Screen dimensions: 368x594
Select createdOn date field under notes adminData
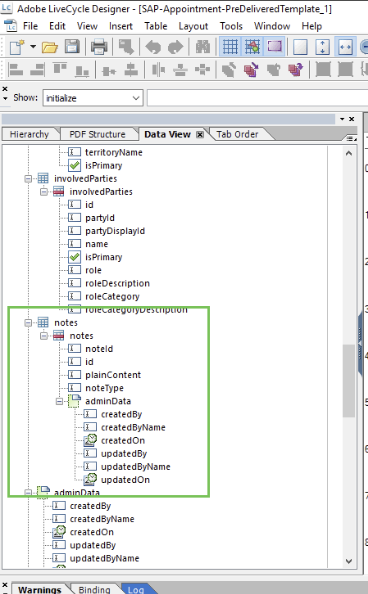pos(123,441)
